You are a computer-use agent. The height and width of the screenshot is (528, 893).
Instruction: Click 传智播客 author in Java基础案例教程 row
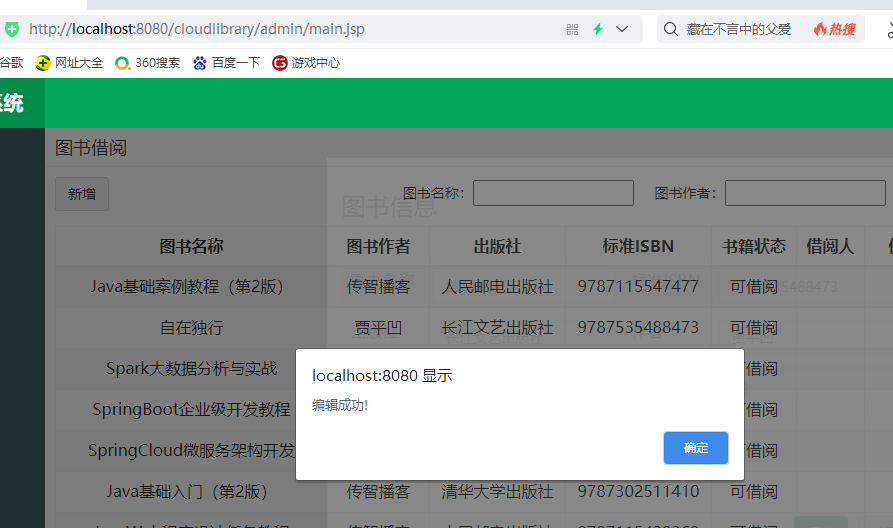(x=378, y=286)
